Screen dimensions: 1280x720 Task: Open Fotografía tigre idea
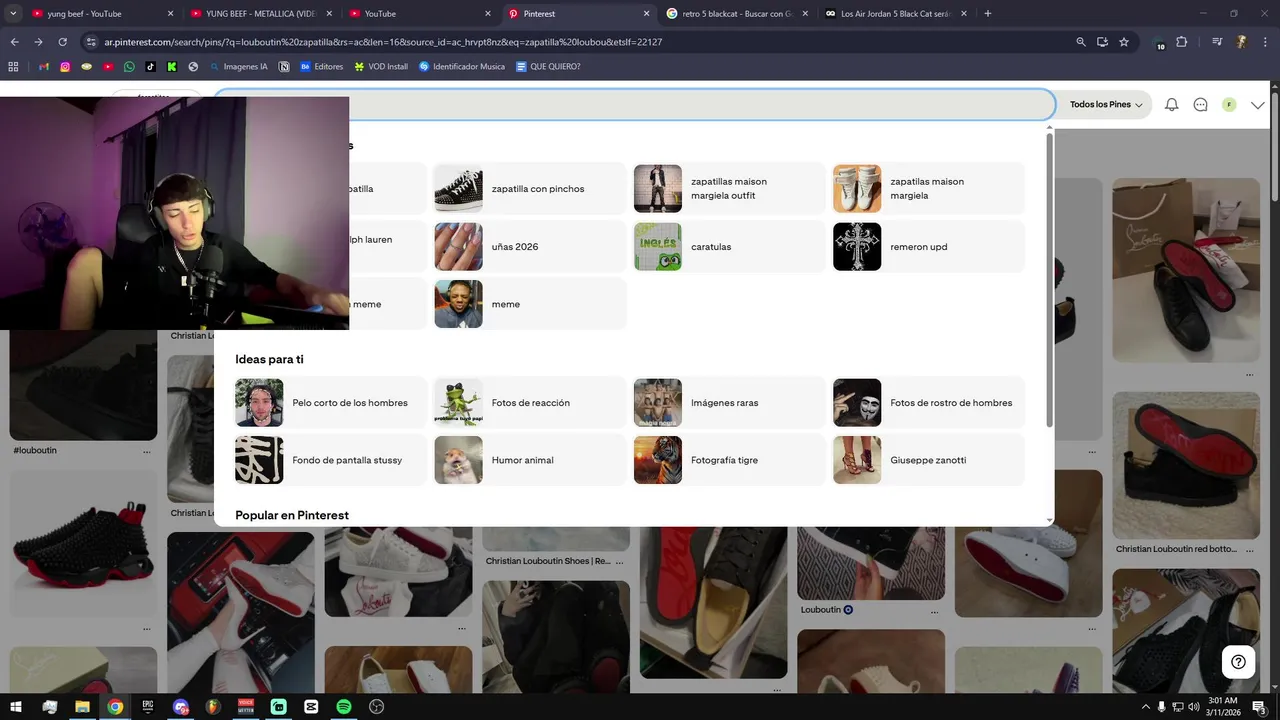[x=729, y=460]
